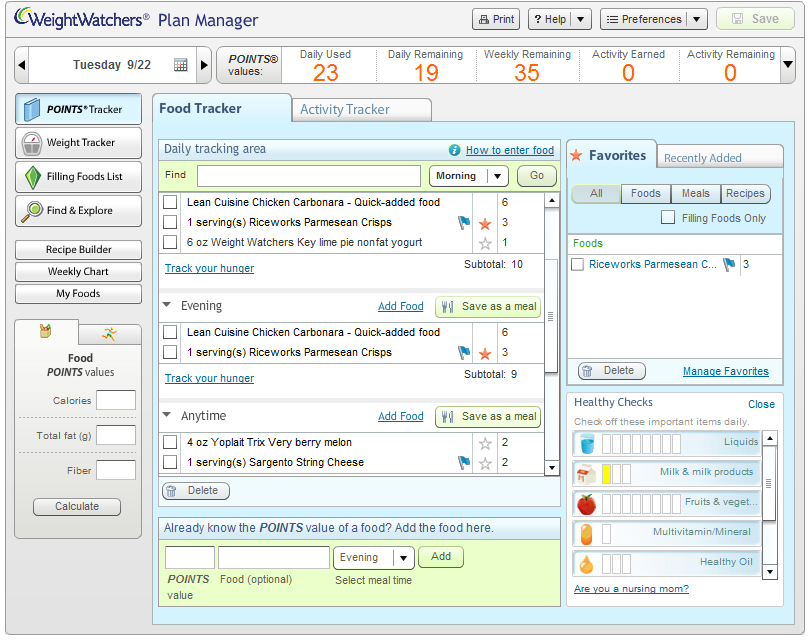Click flag icon on Evening Riceworks Parmesean Crisps
The width and height of the screenshot is (809, 641).
(464, 352)
